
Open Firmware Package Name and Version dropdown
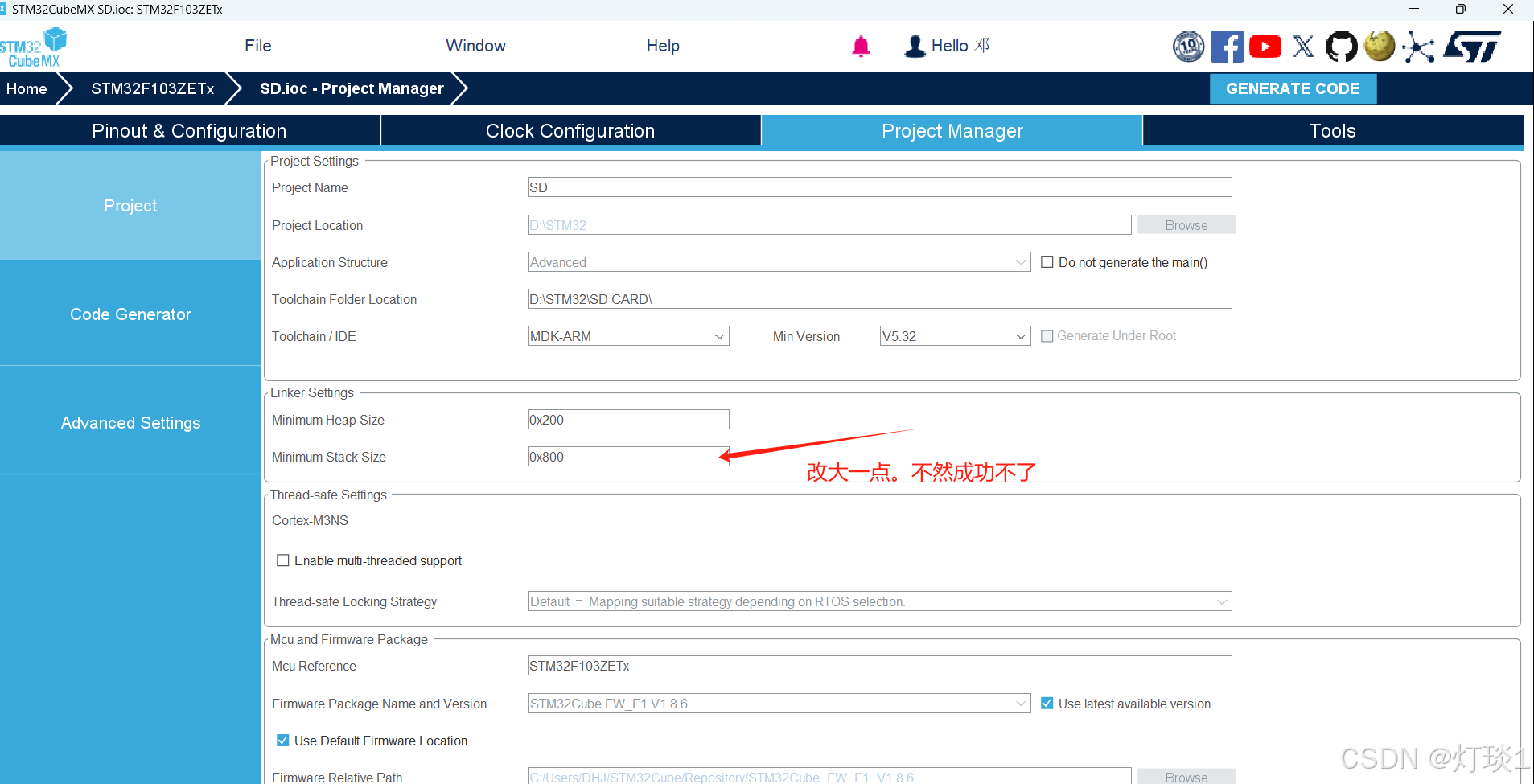[779, 704]
